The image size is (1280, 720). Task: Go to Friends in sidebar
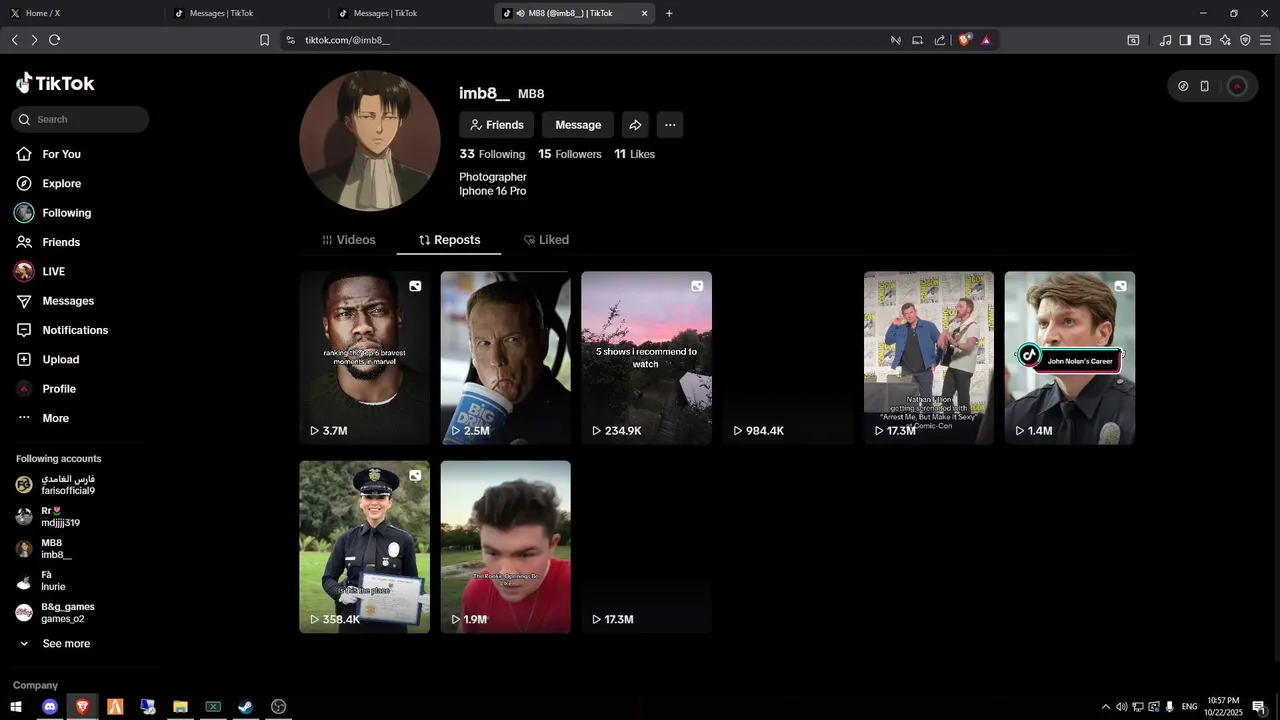pyautogui.click(x=48, y=242)
